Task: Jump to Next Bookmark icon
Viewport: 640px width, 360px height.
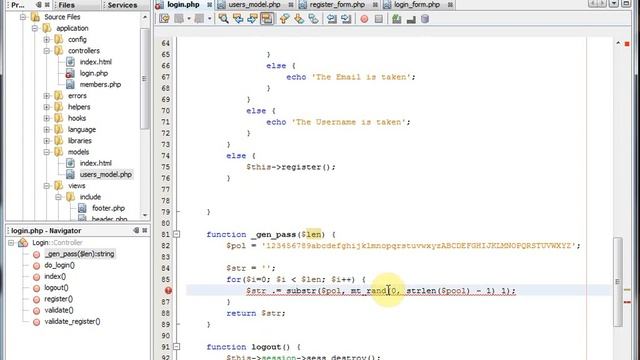Action: [299, 19]
